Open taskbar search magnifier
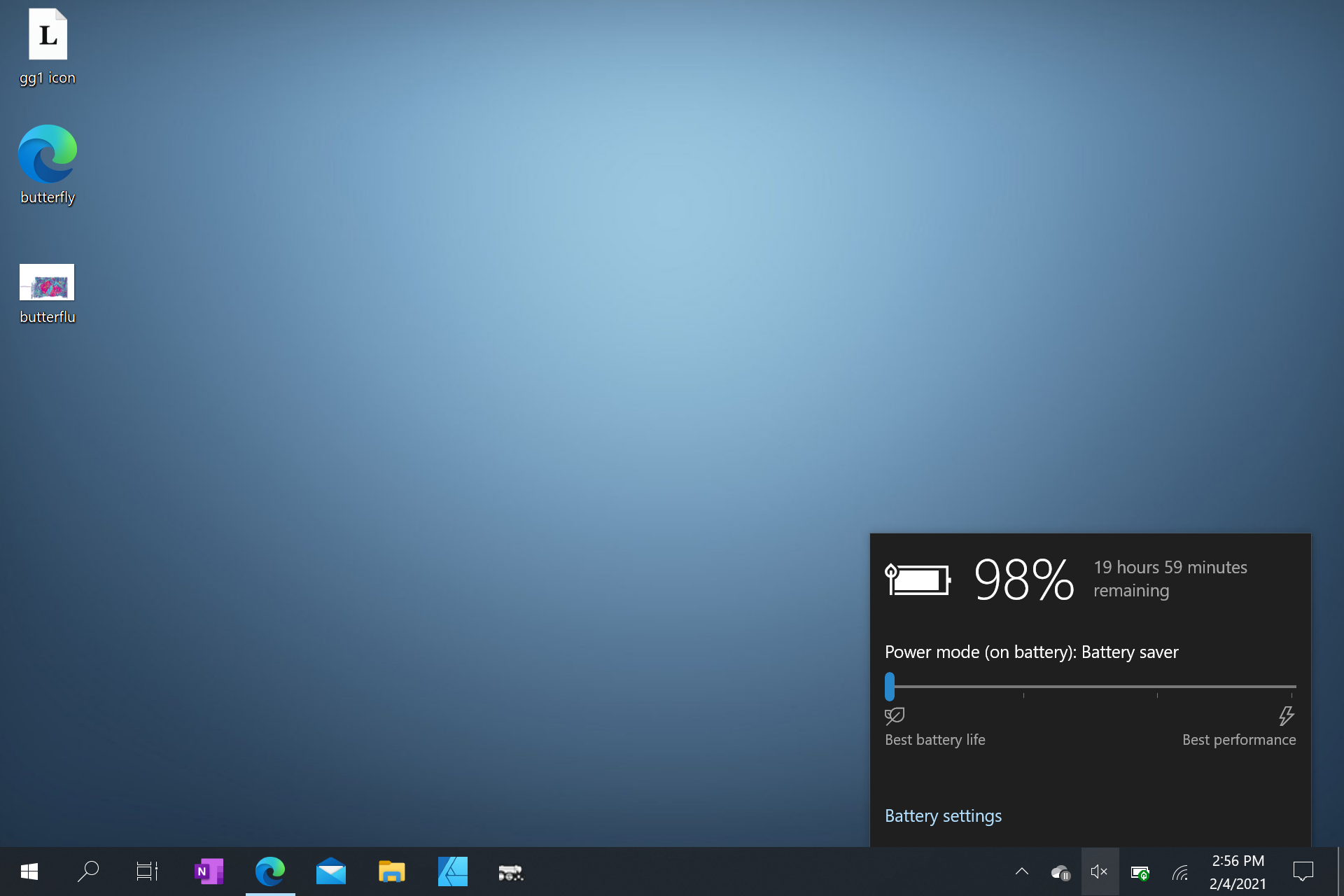Screen dimensions: 1344x896 (88, 871)
